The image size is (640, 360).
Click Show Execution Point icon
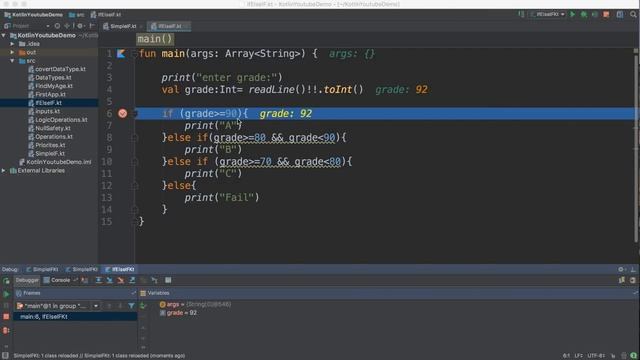(x=84, y=280)
